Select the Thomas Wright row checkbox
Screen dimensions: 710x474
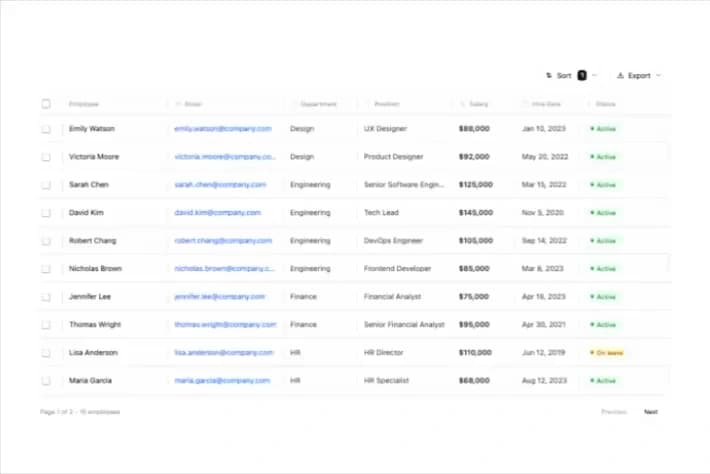tap(46, 325)
